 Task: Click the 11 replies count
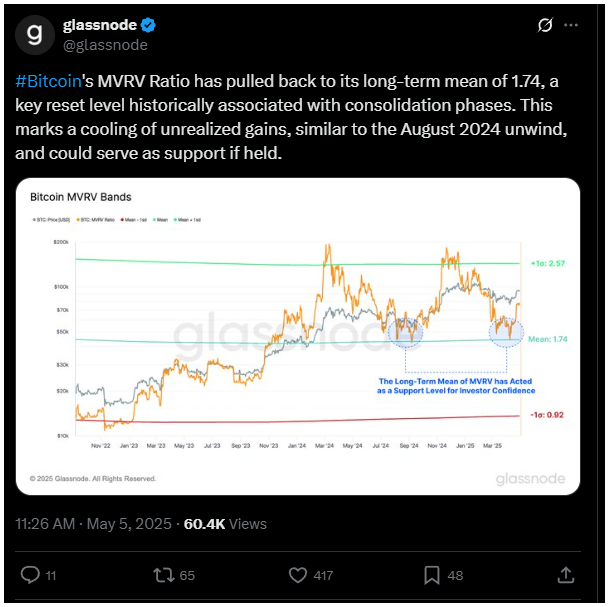[51, 576]
